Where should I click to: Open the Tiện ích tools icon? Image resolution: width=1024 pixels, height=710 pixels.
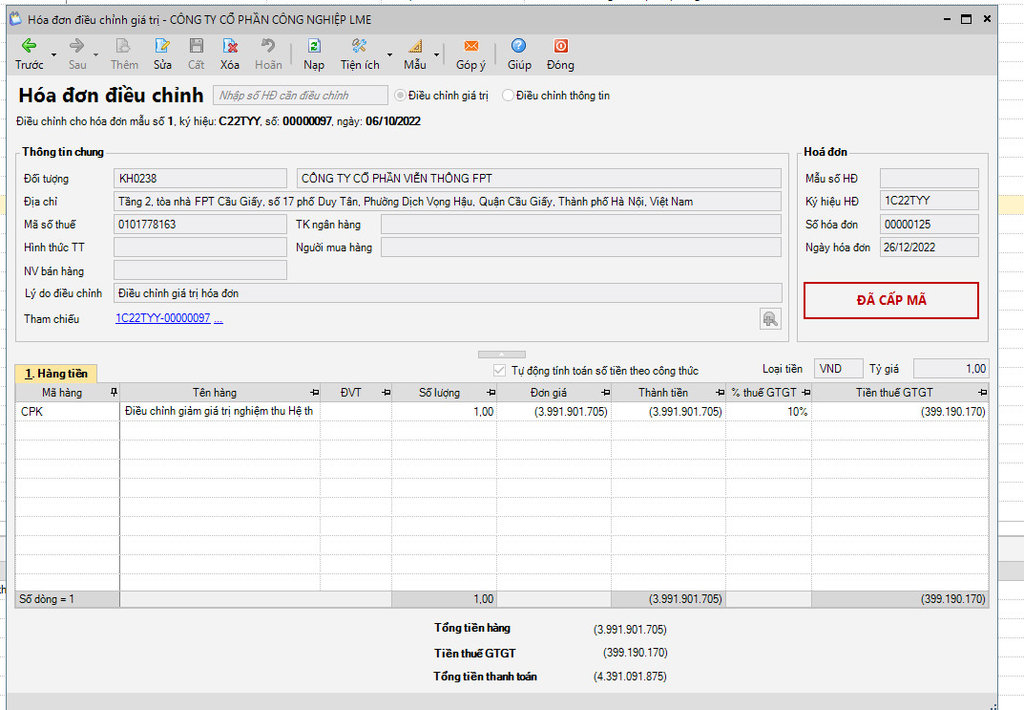[359, 46]
